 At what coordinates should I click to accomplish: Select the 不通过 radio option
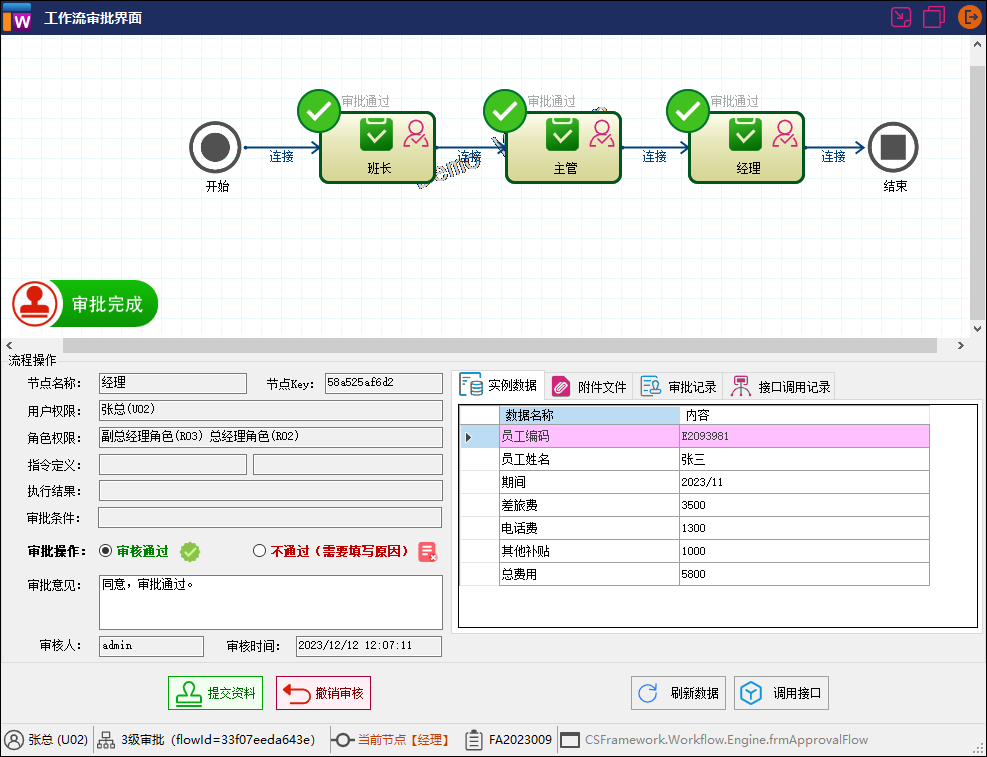pos(261,551)
